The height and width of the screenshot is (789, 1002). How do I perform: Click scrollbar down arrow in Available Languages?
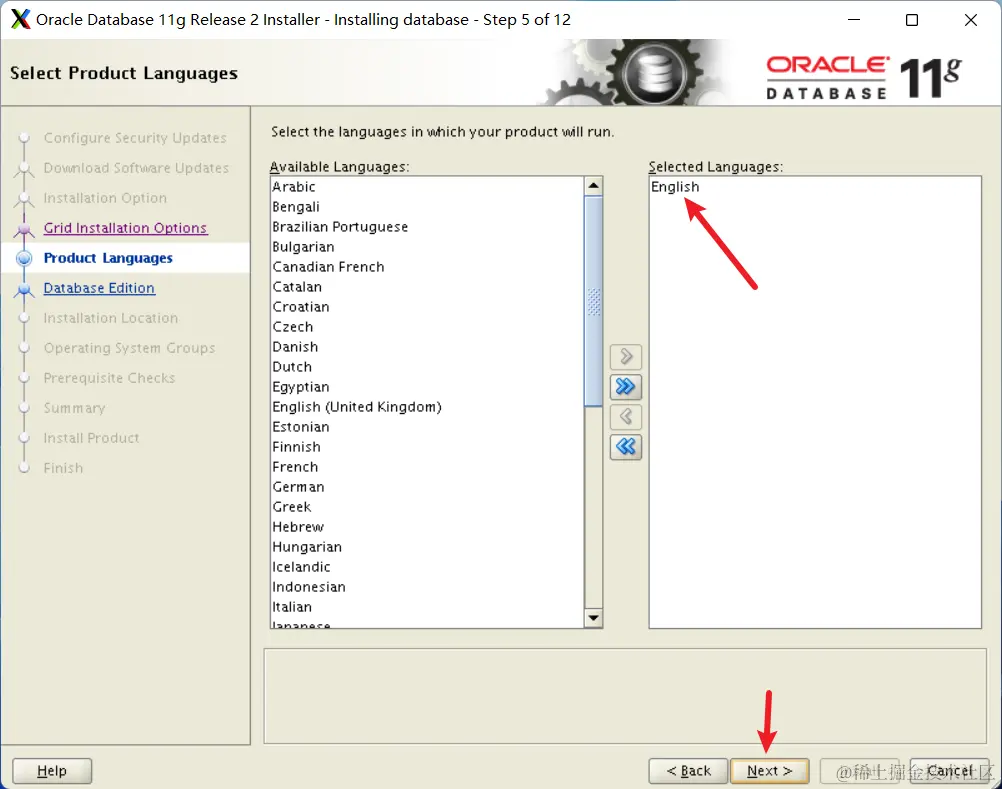pos(593,618)
